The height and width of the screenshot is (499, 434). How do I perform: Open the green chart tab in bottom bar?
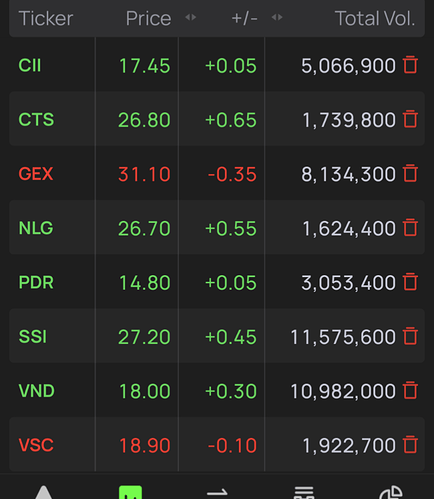click(x=130, y=492)
